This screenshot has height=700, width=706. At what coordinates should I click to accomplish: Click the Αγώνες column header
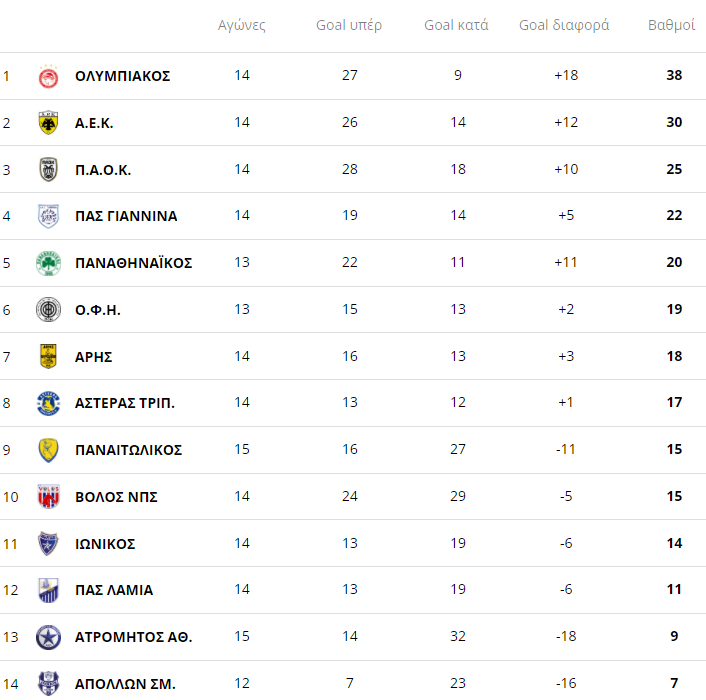(x=242, y=25)
